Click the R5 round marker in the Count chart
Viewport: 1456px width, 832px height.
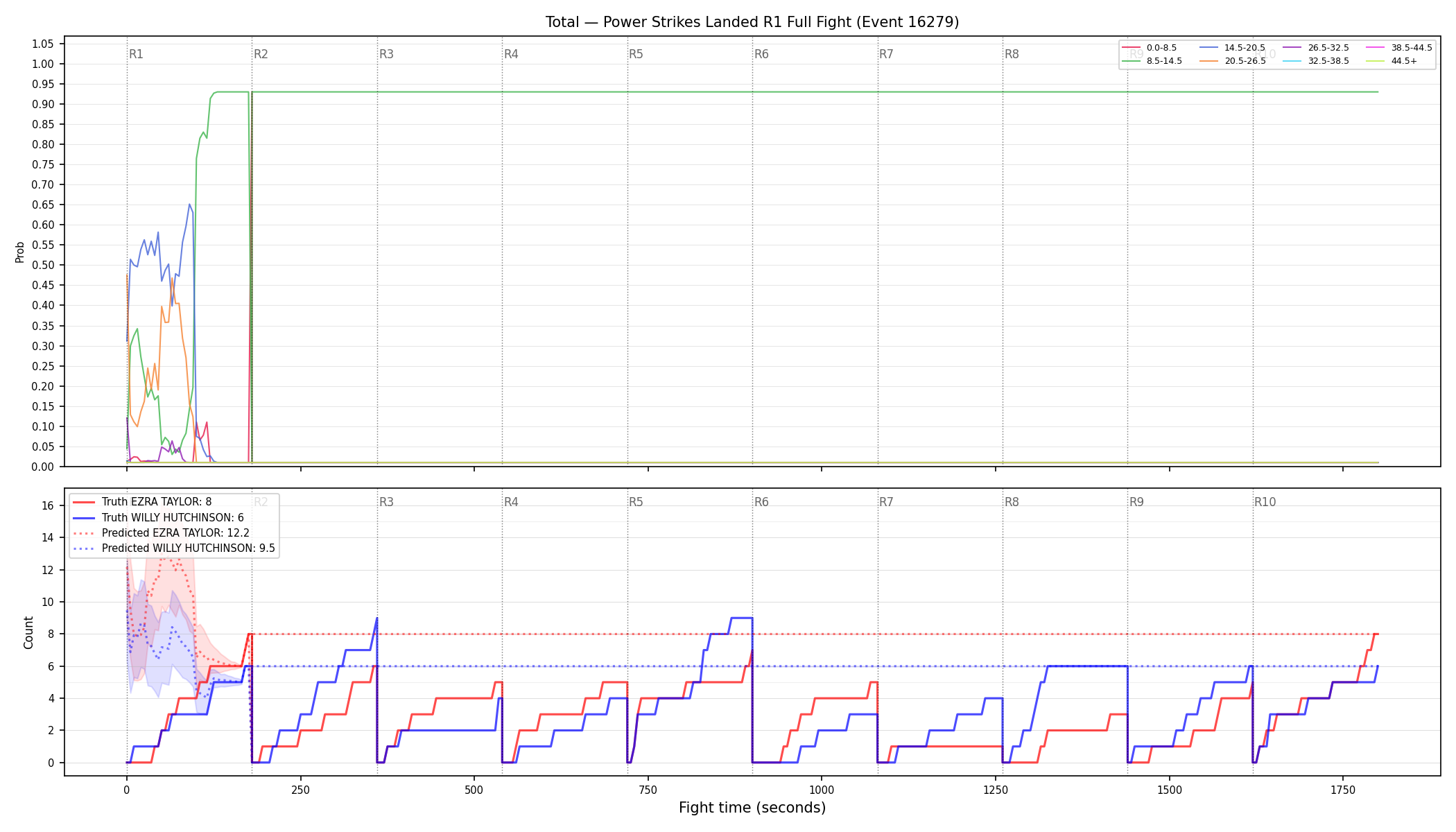[x=636, y=502]
